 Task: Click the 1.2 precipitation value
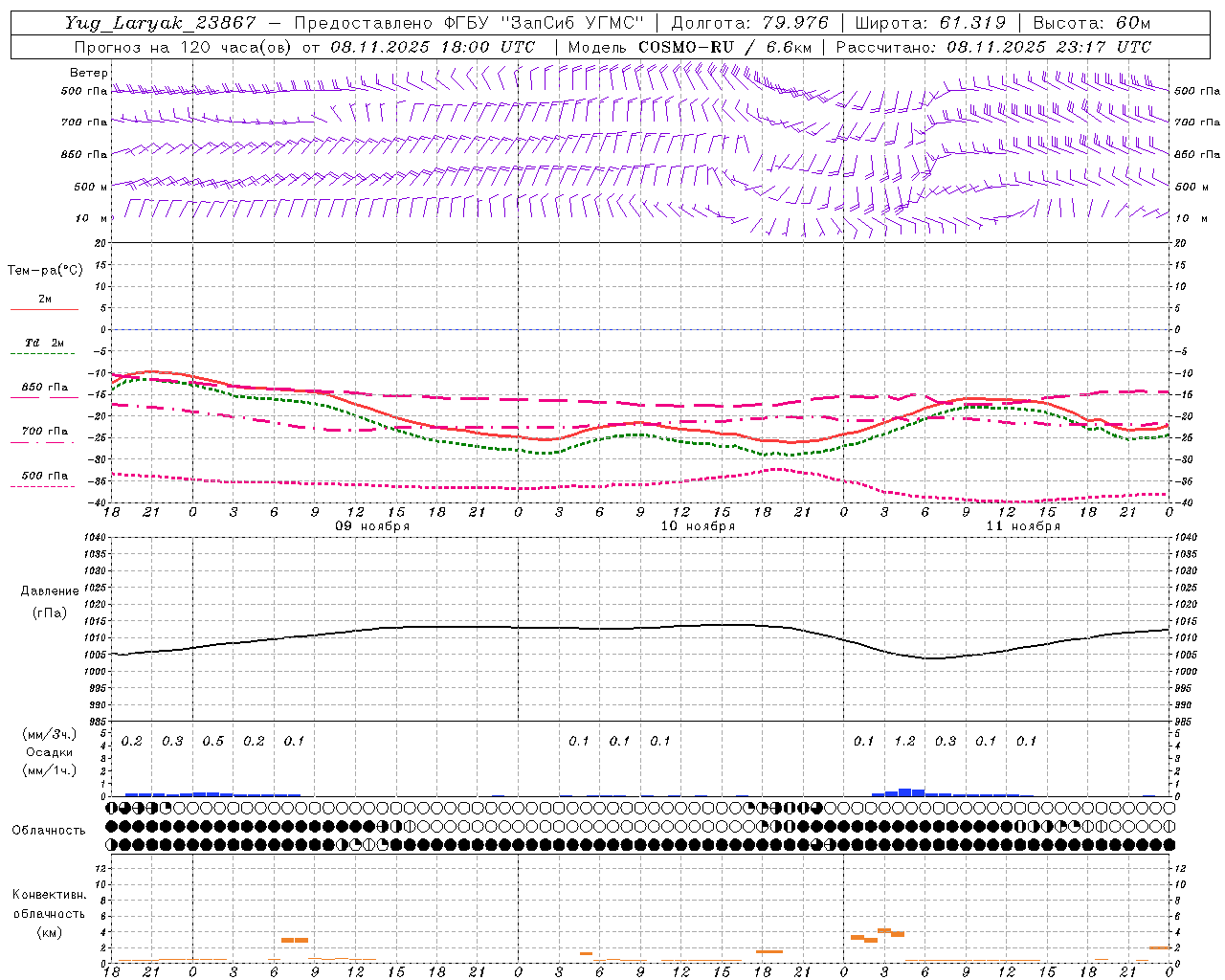tap(904, 742)
